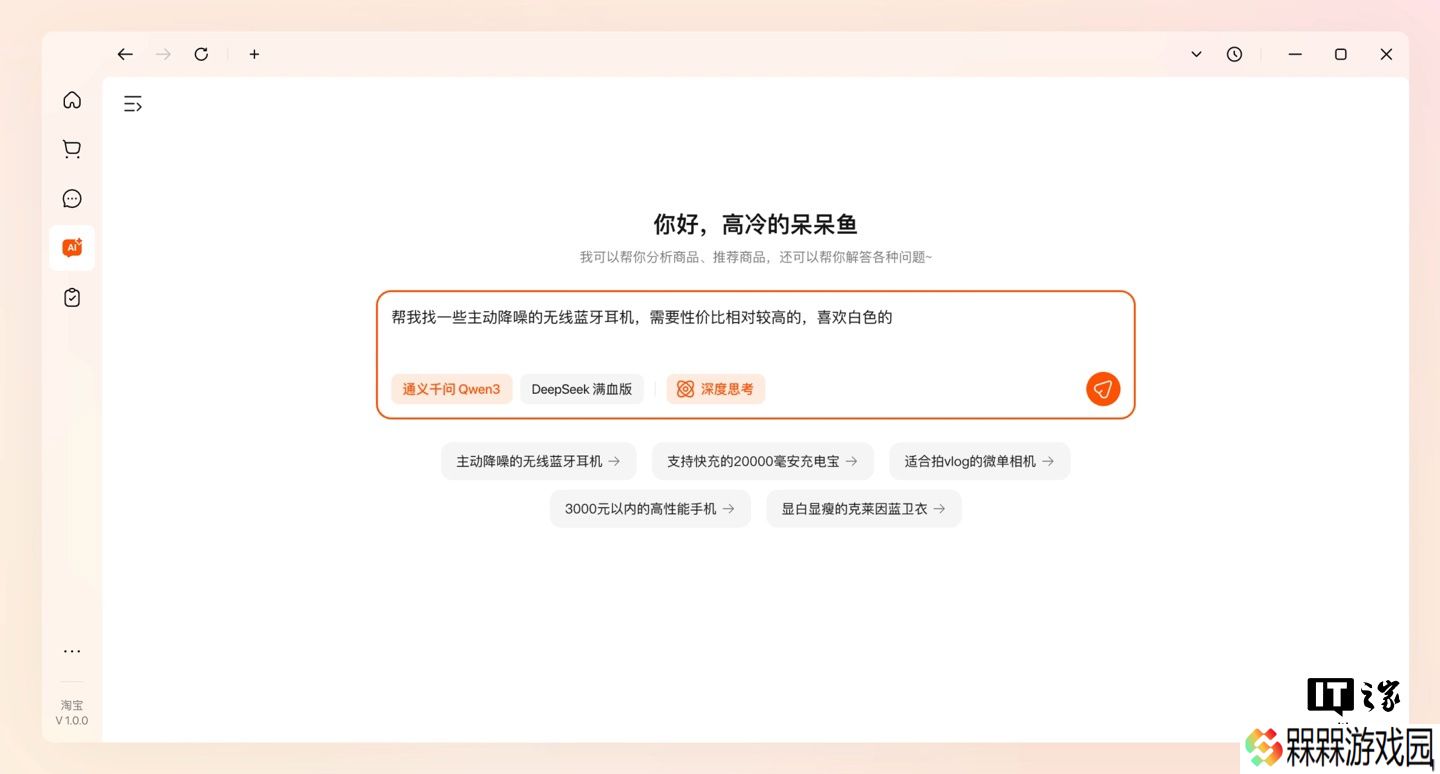1440x774 pixels.
Task: Choose suggestion 支持快充的20000毫安充电宝
Action: 762,461
